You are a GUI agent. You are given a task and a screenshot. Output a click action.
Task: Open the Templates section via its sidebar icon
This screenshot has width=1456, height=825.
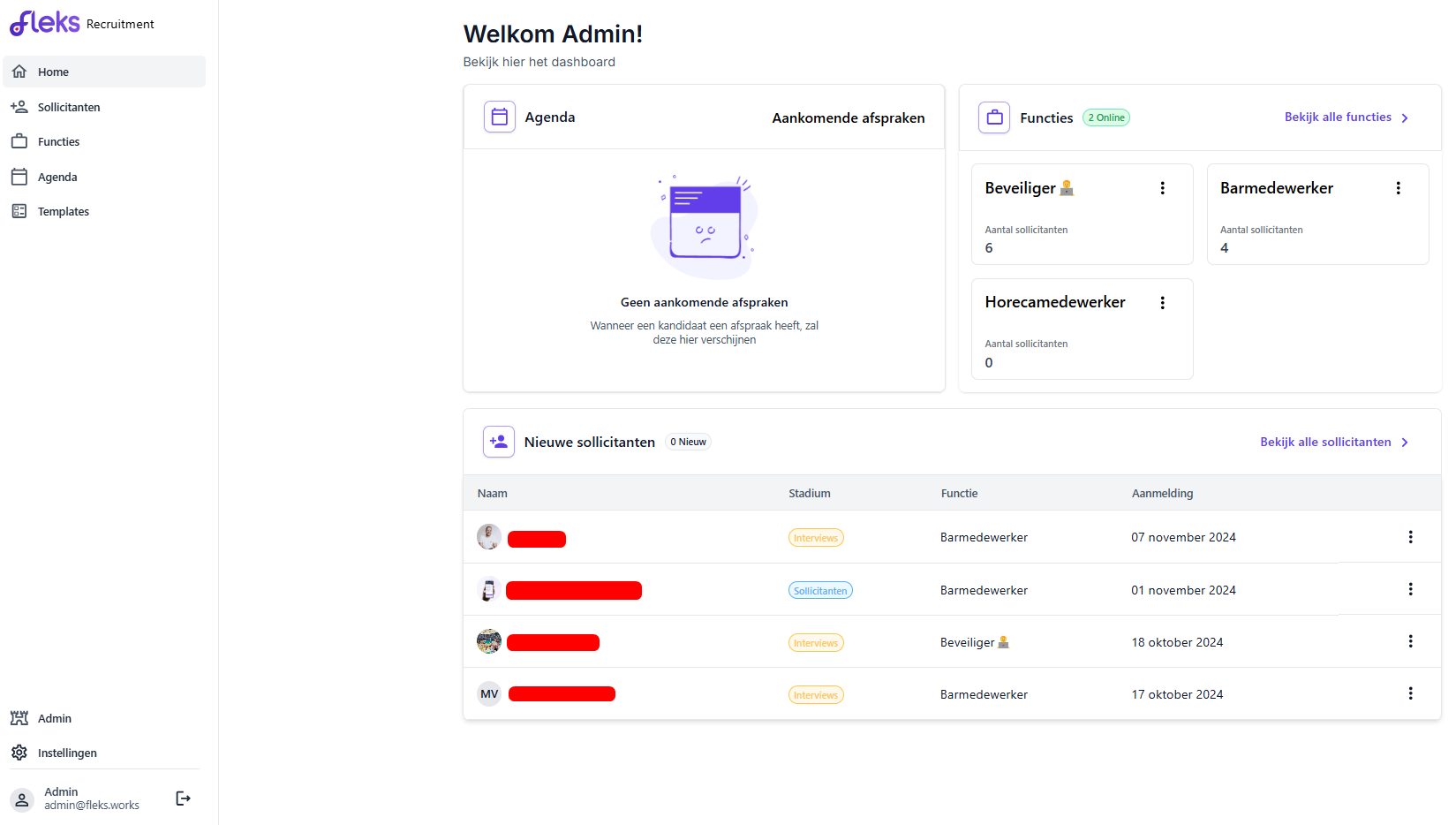click(19, 210)
